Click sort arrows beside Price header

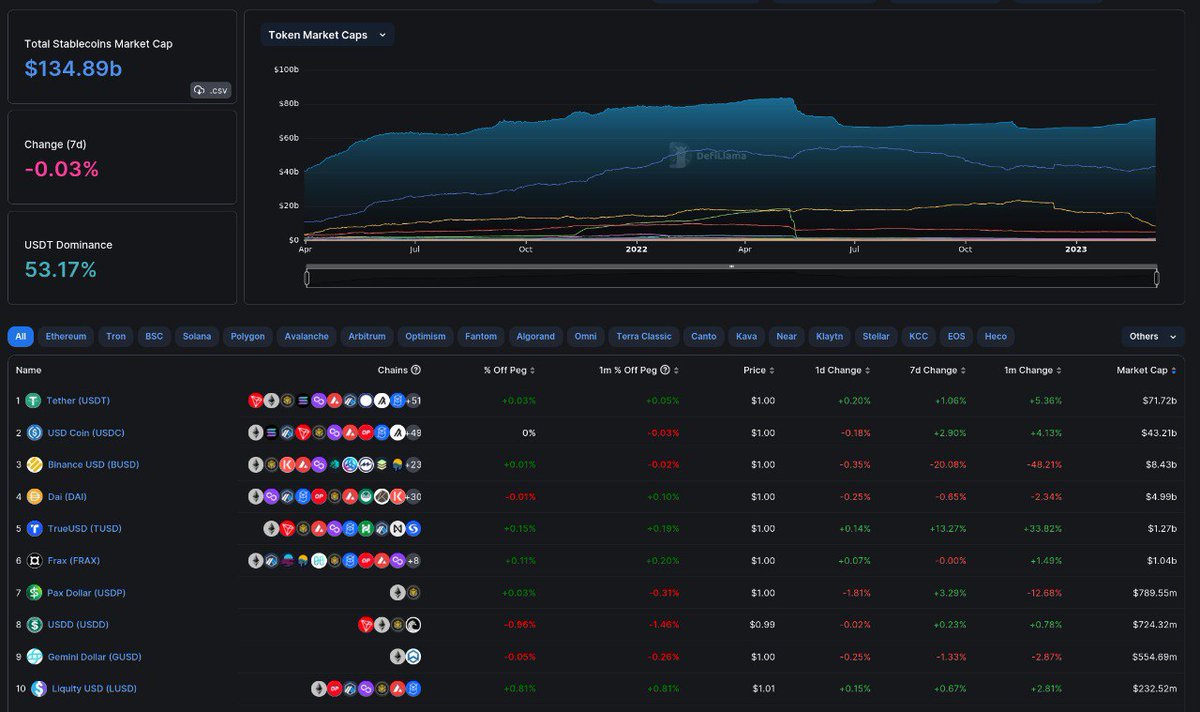point(774,370)
